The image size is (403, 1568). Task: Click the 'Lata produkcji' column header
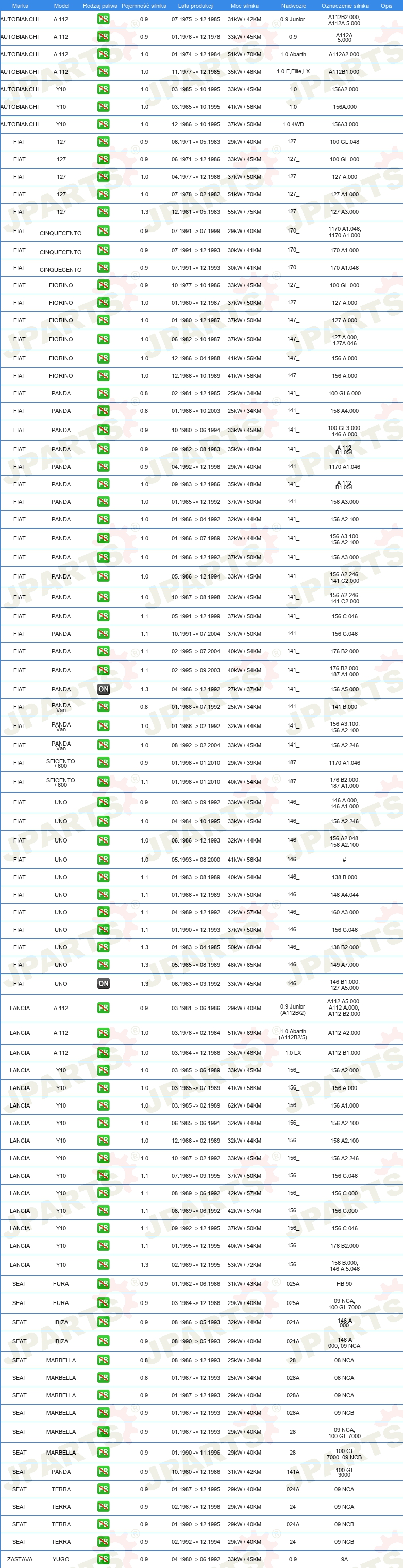click(x=195, y=6)
